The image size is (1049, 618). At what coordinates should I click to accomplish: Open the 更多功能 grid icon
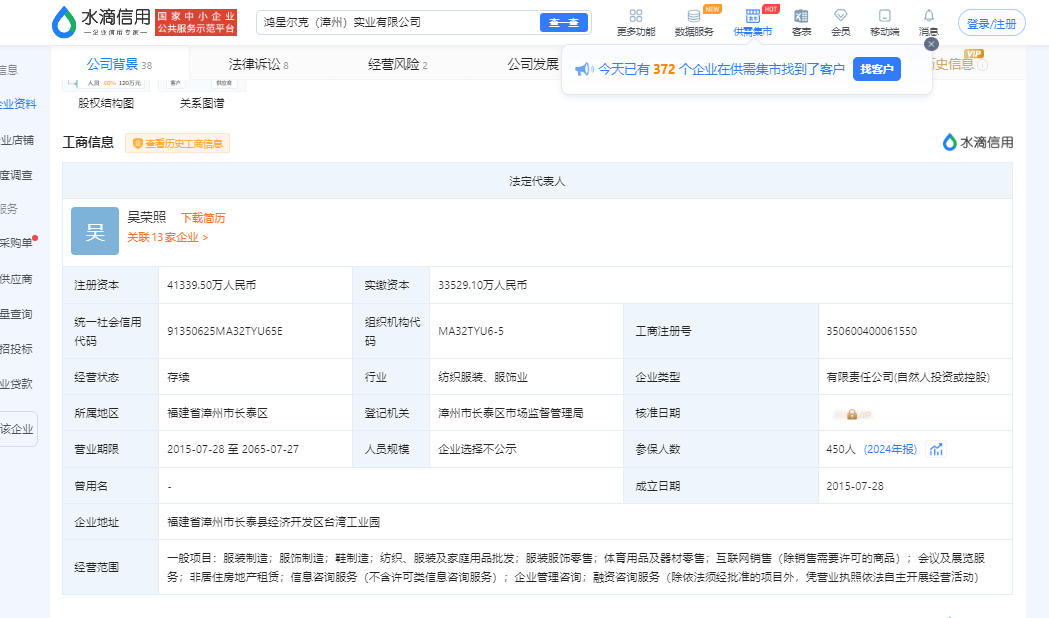(635, 16)
